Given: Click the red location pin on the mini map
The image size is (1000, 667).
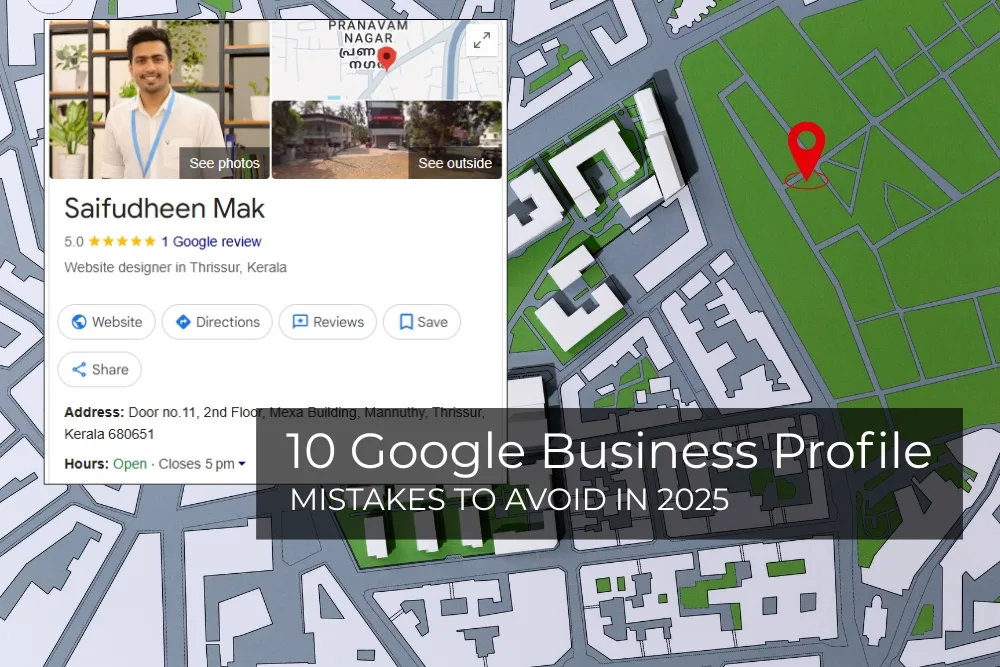Looking at the screenshot, I should pyautogui.click(x=386, y=59).
